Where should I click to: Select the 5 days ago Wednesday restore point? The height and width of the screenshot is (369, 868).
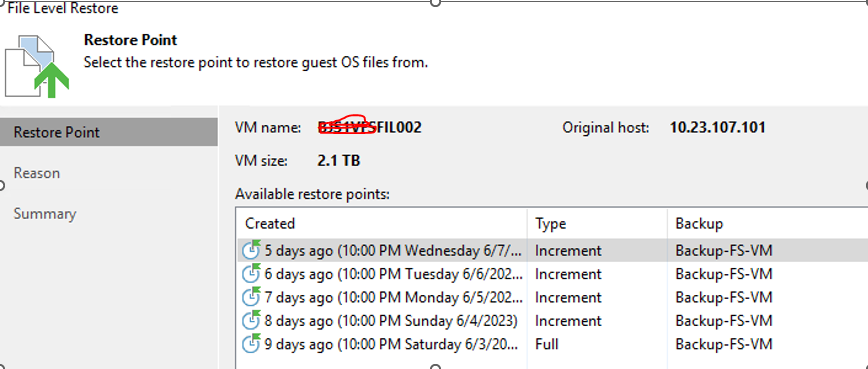click(552, 251)
